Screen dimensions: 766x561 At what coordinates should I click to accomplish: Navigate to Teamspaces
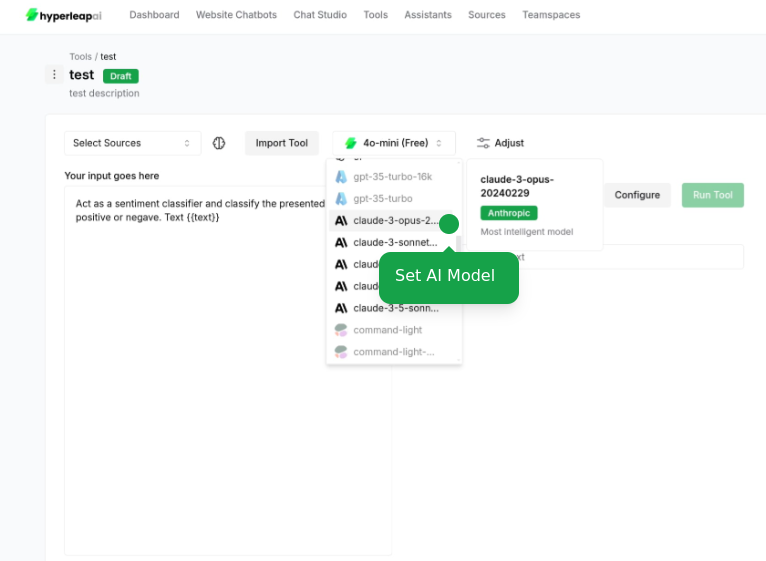[x=551, y=15]
